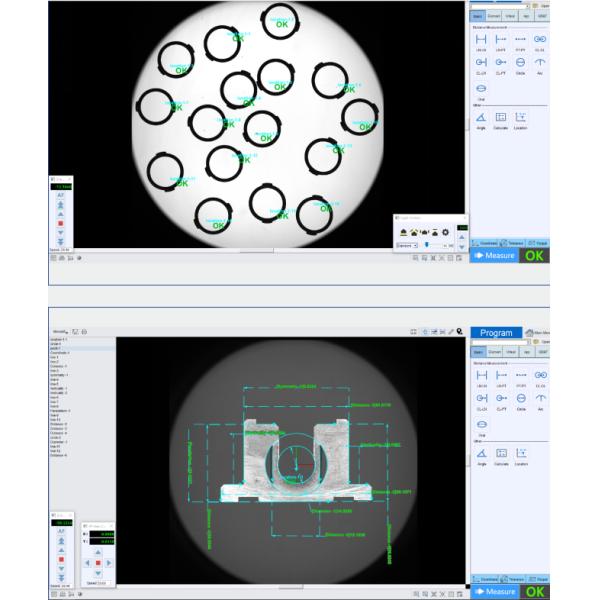
Task: Click the red stop button in the XY move pad
Action: [x=97, y=562]
